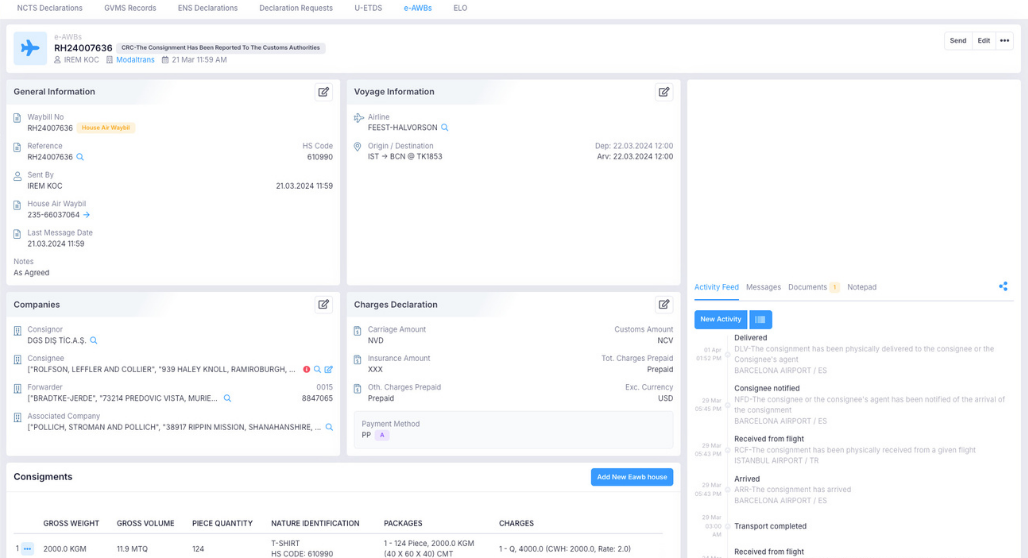Click the Origin / Destination pin icon
The image size is (1028, 558).
[357, 147]
